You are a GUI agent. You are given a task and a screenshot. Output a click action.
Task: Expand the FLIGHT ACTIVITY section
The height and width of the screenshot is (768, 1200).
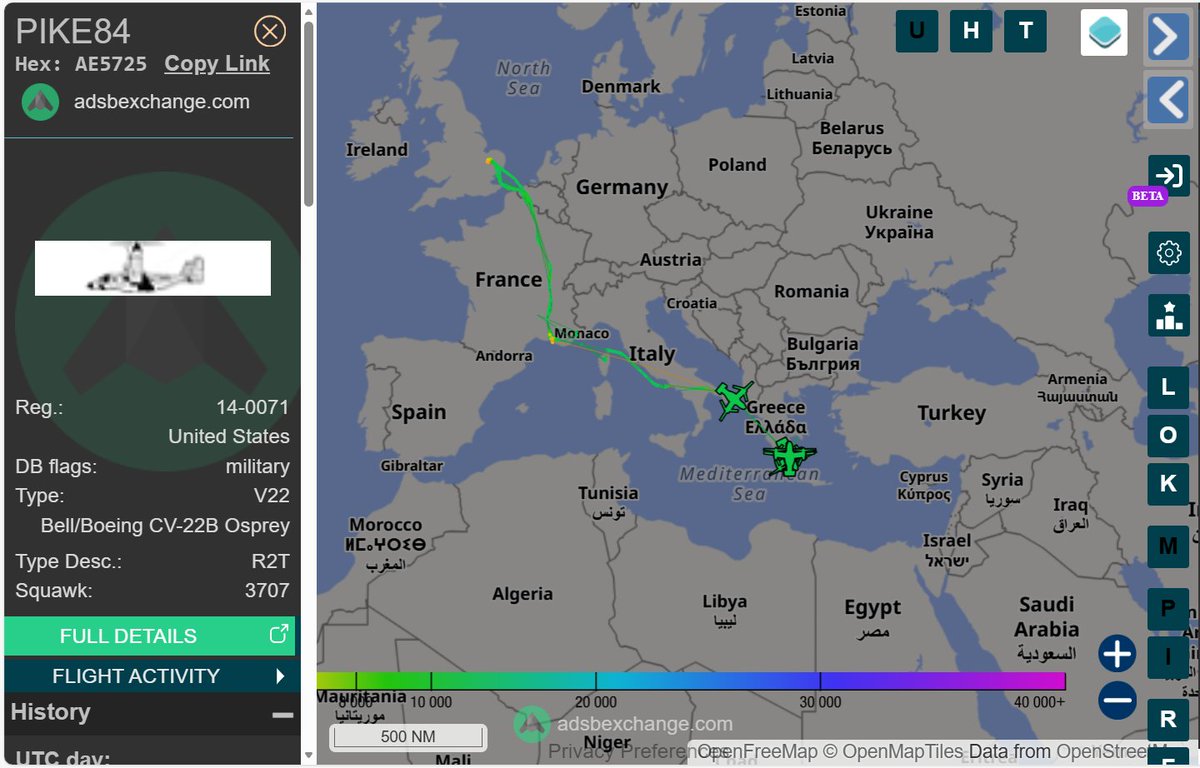point(150,676)
